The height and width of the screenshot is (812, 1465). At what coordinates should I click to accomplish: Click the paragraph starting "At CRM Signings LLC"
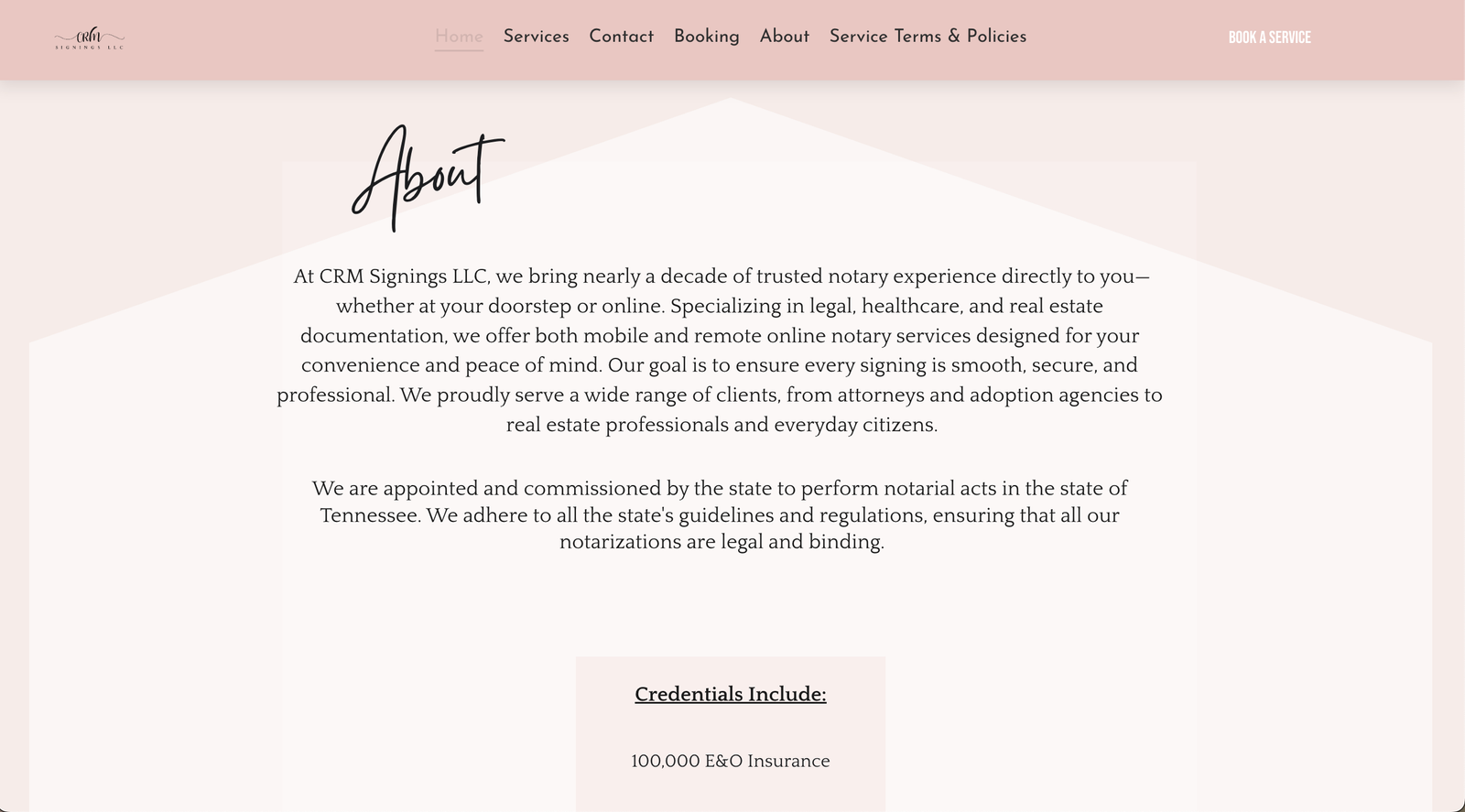click(720, 350)
